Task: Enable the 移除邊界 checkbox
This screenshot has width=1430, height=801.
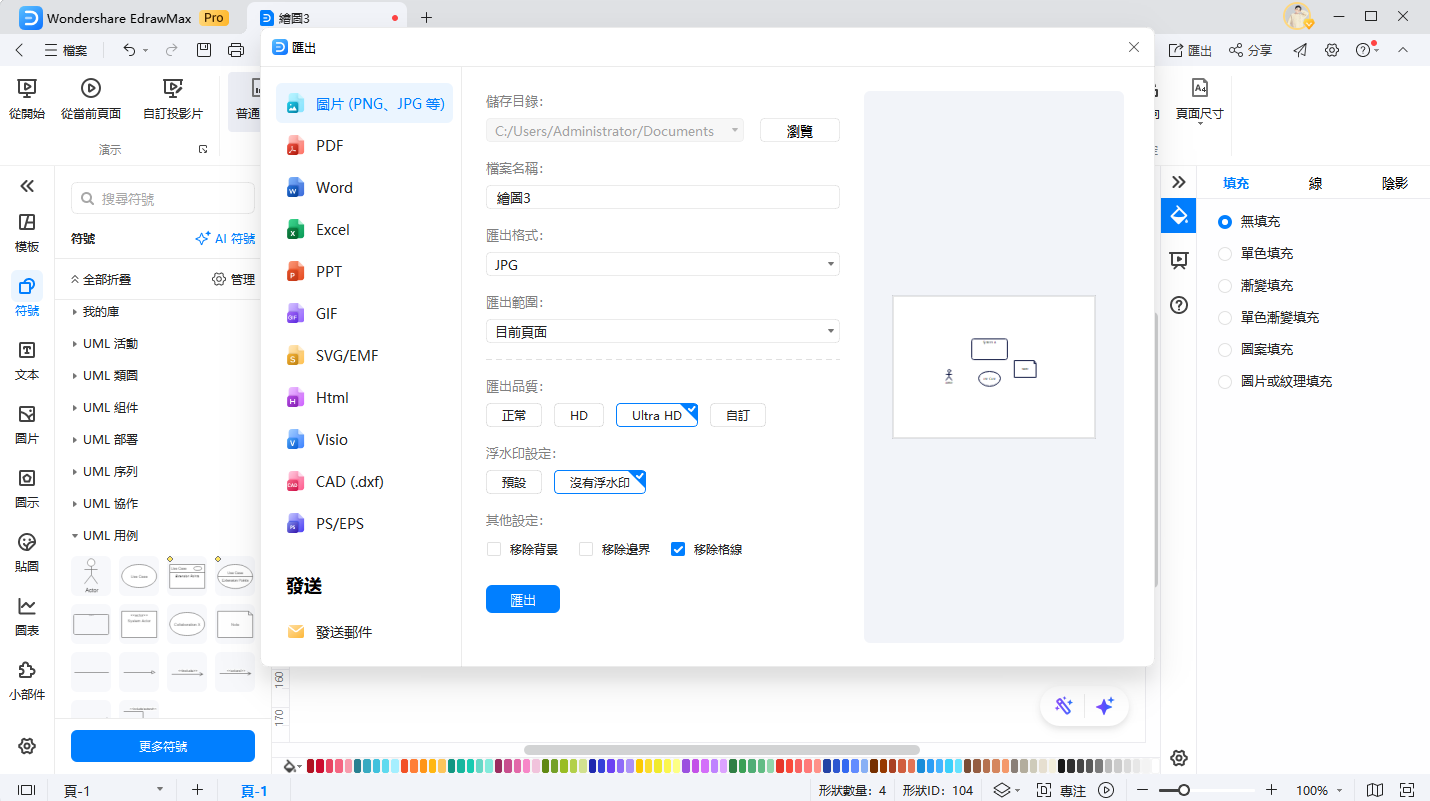Action: [x=585, y=548]
